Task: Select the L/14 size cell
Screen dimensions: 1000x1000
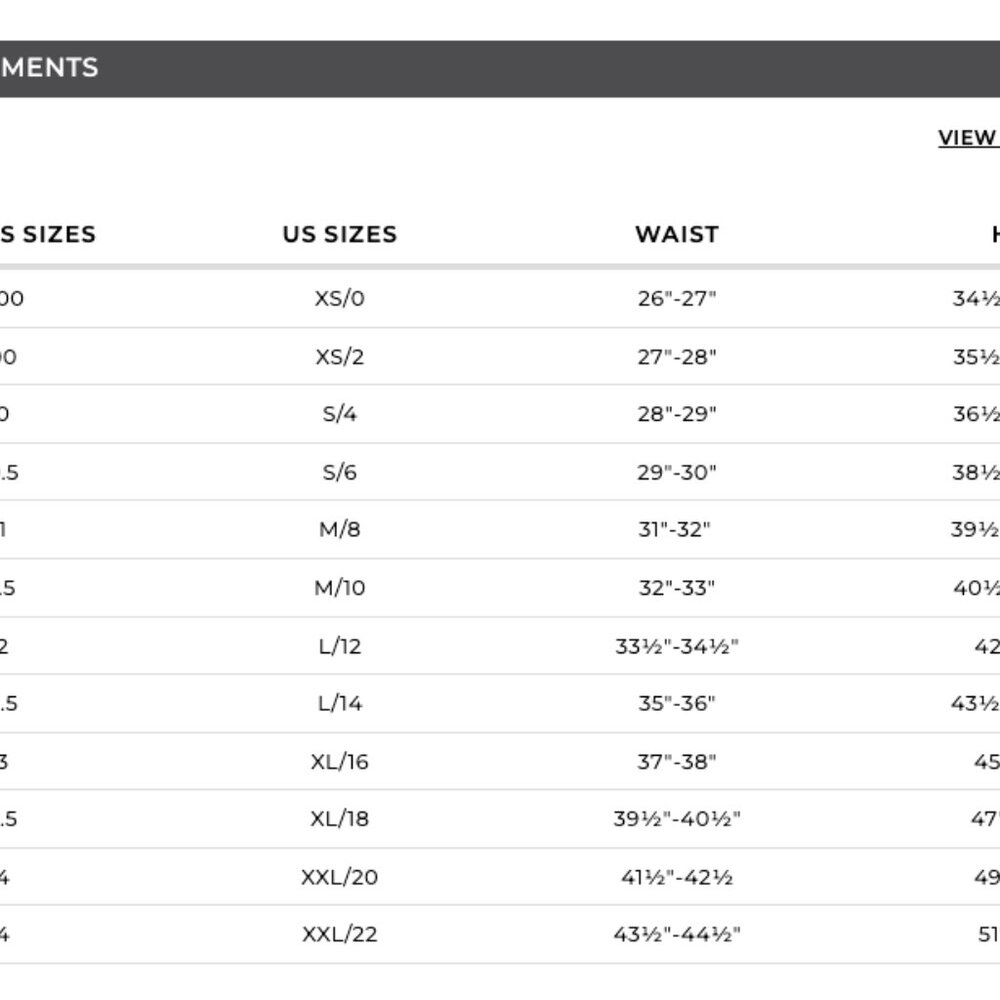Action: 339,703
